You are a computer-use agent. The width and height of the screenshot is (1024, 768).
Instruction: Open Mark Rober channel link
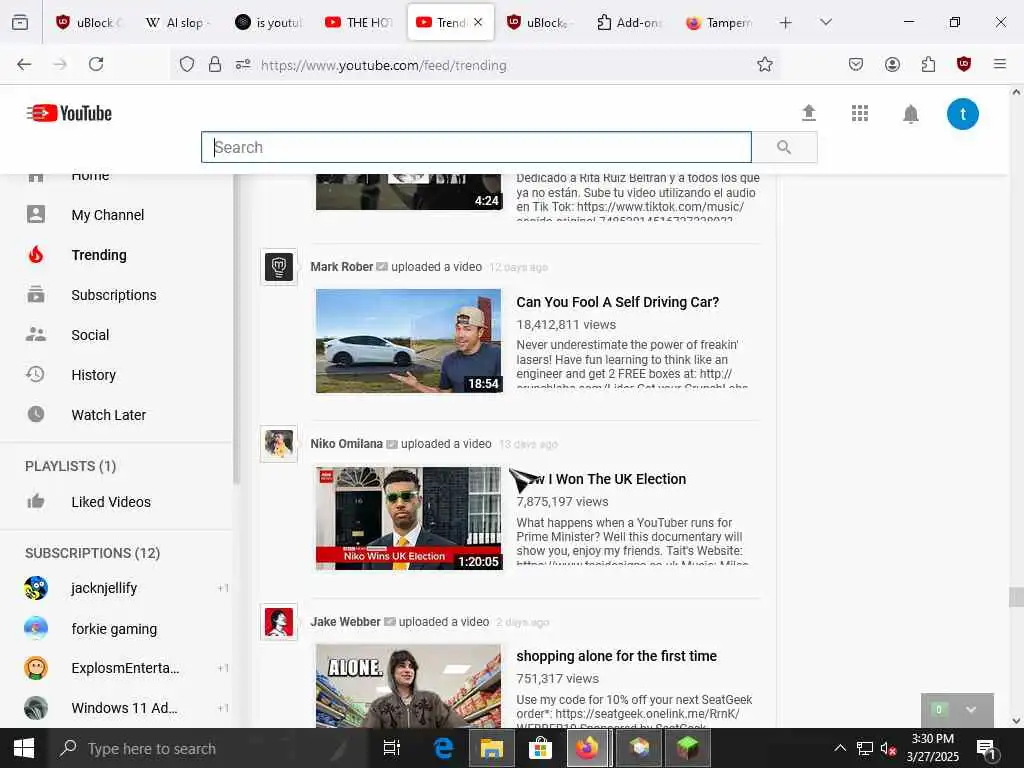[342, 266]
